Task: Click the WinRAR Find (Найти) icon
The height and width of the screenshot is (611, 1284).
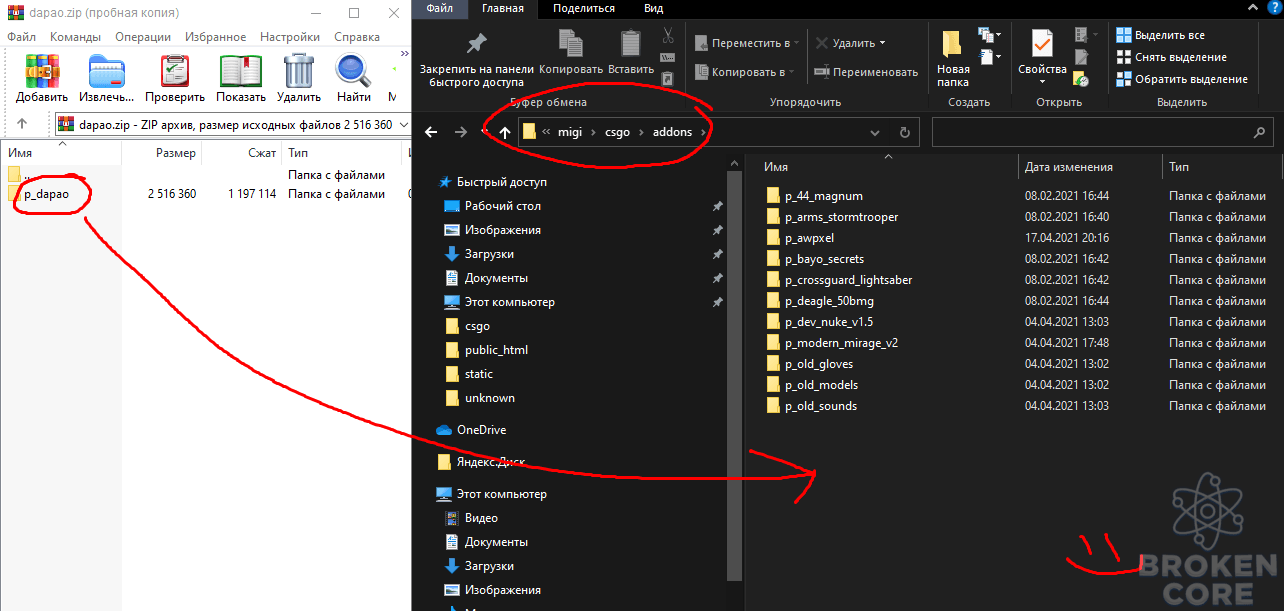Action: (x=353, y=71)
